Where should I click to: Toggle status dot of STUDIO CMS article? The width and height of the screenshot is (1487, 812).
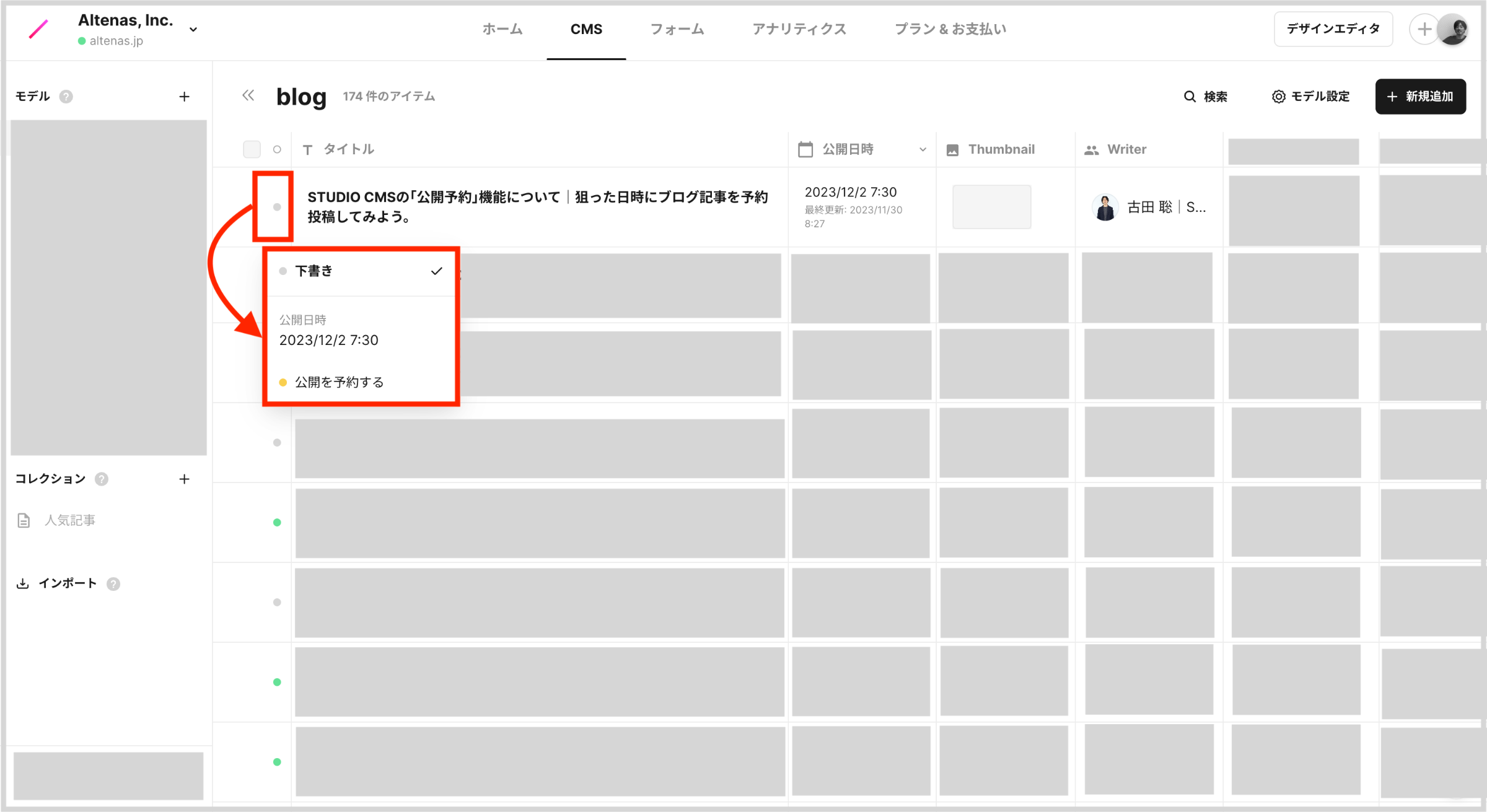277,207
